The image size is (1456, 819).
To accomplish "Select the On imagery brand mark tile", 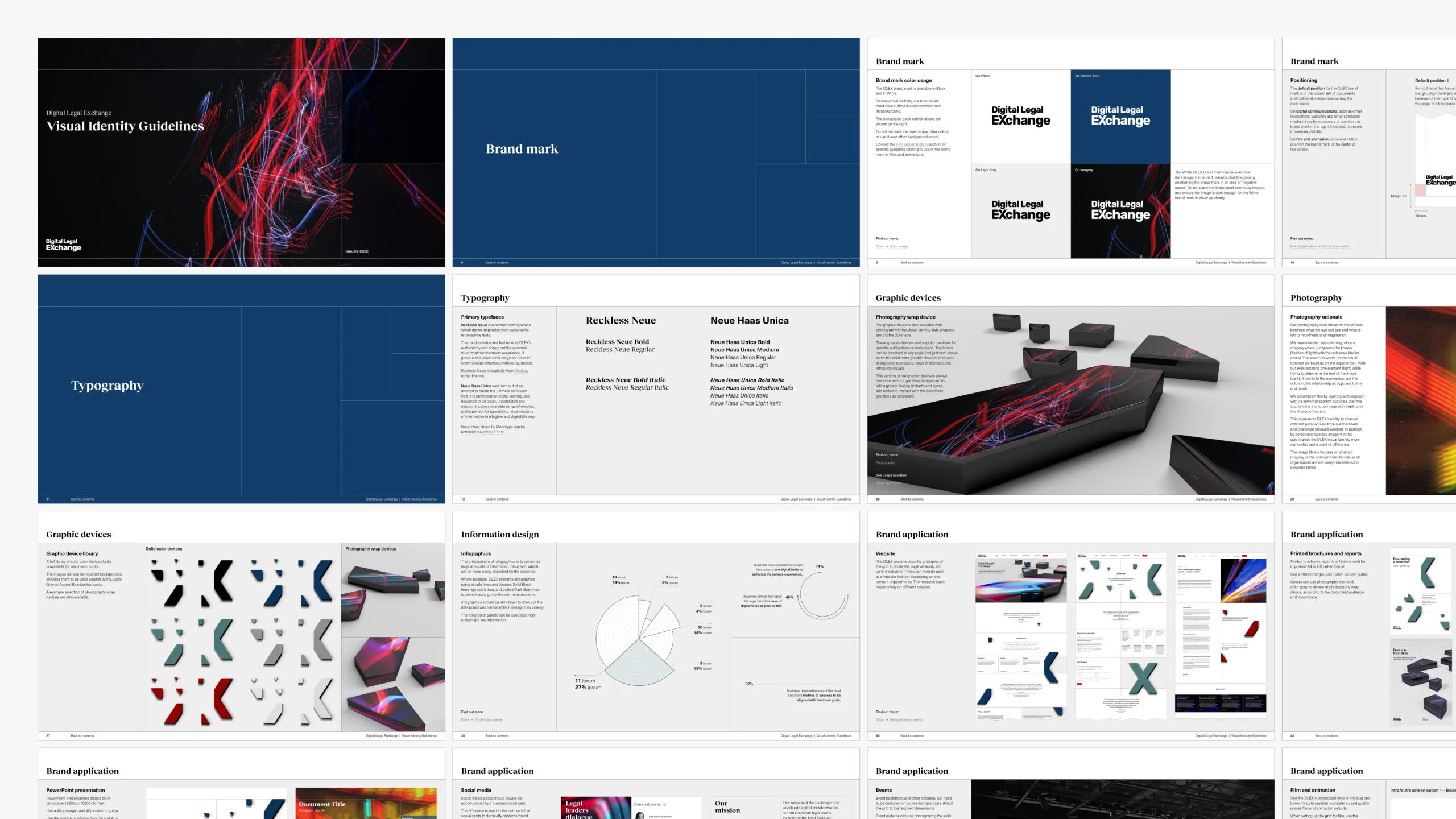I will (x=1120, y=211).
